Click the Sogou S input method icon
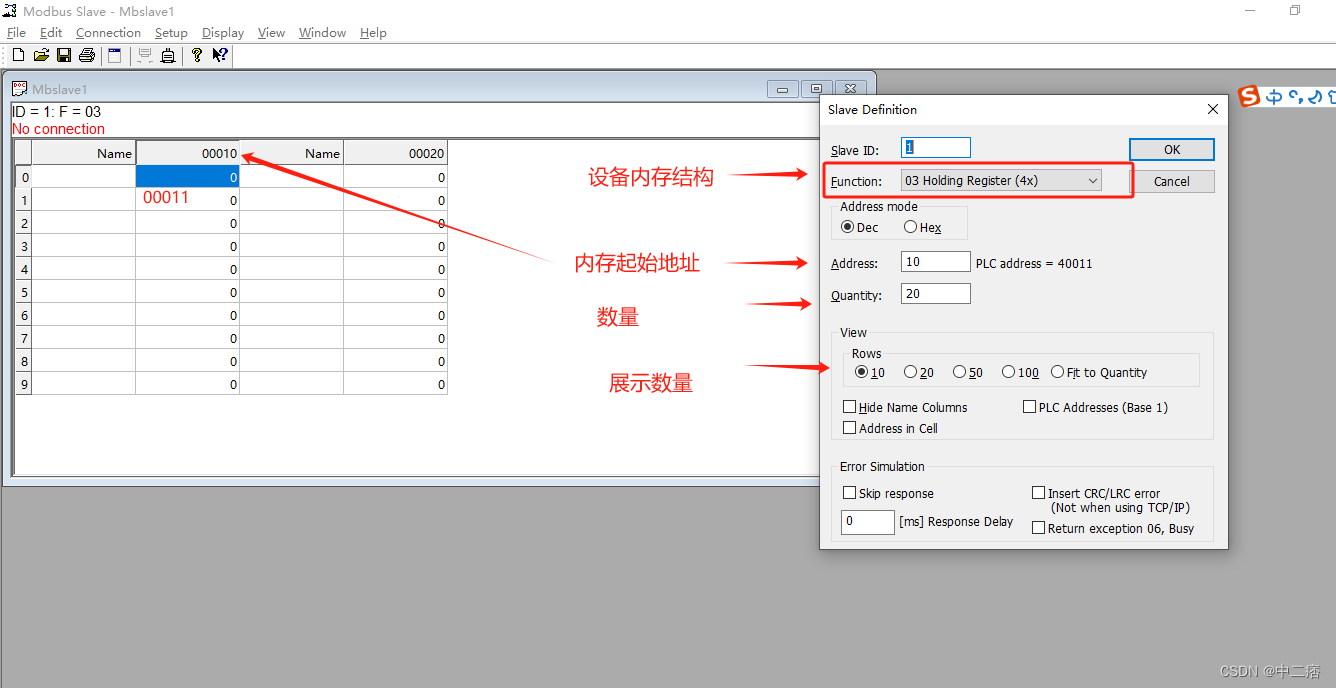 tap(1249, 96)
